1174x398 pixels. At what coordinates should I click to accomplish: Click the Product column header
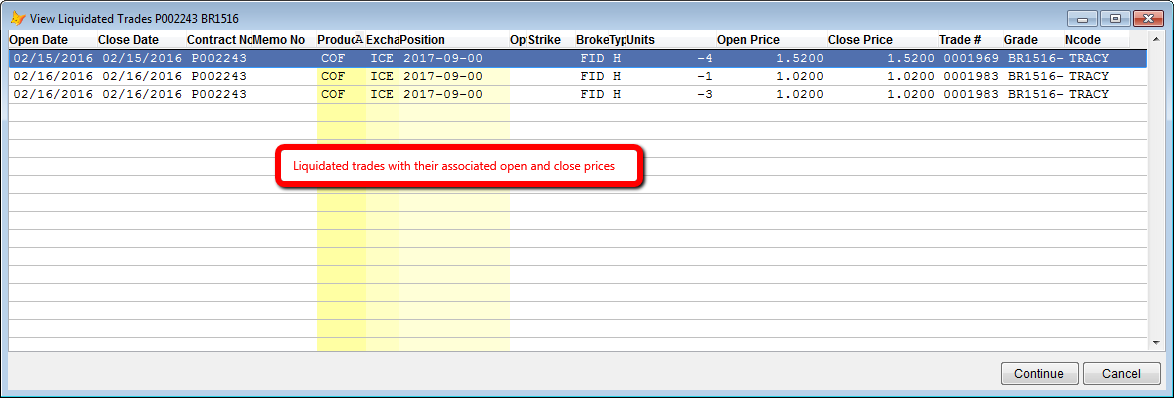click(341, 40)
